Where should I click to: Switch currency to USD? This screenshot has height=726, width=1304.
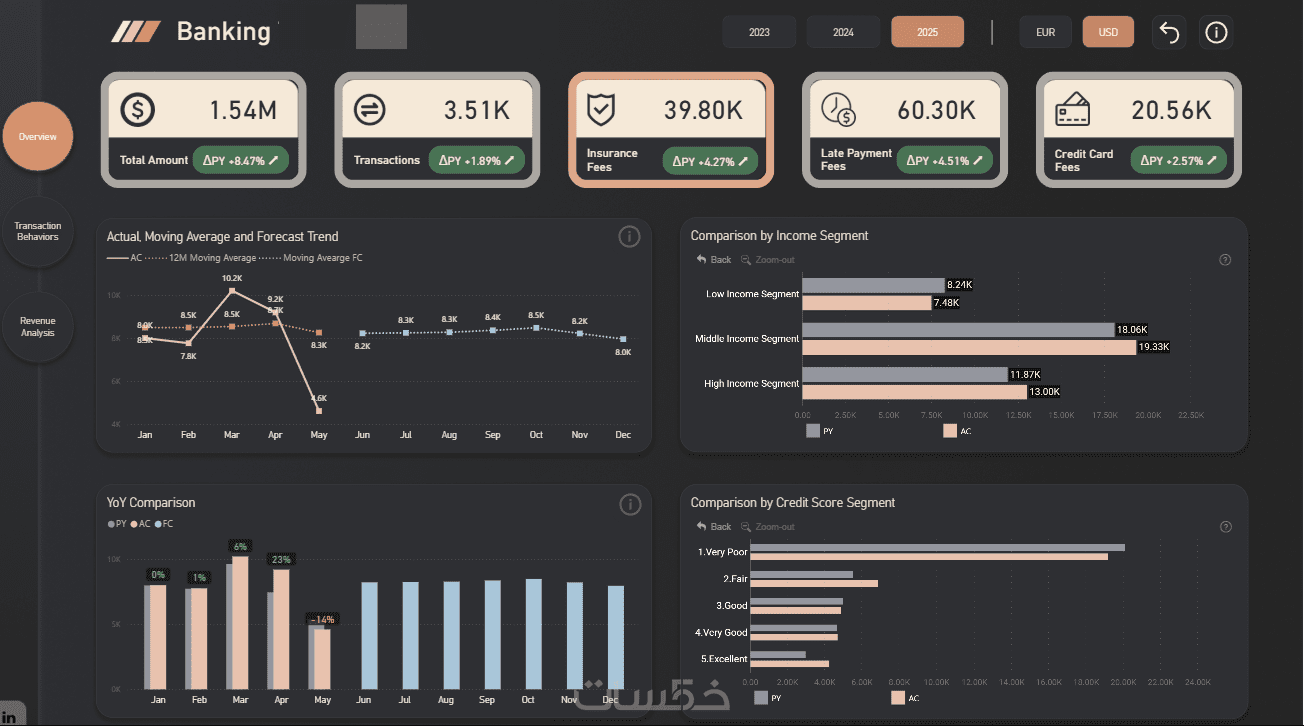coord(1108,32)
